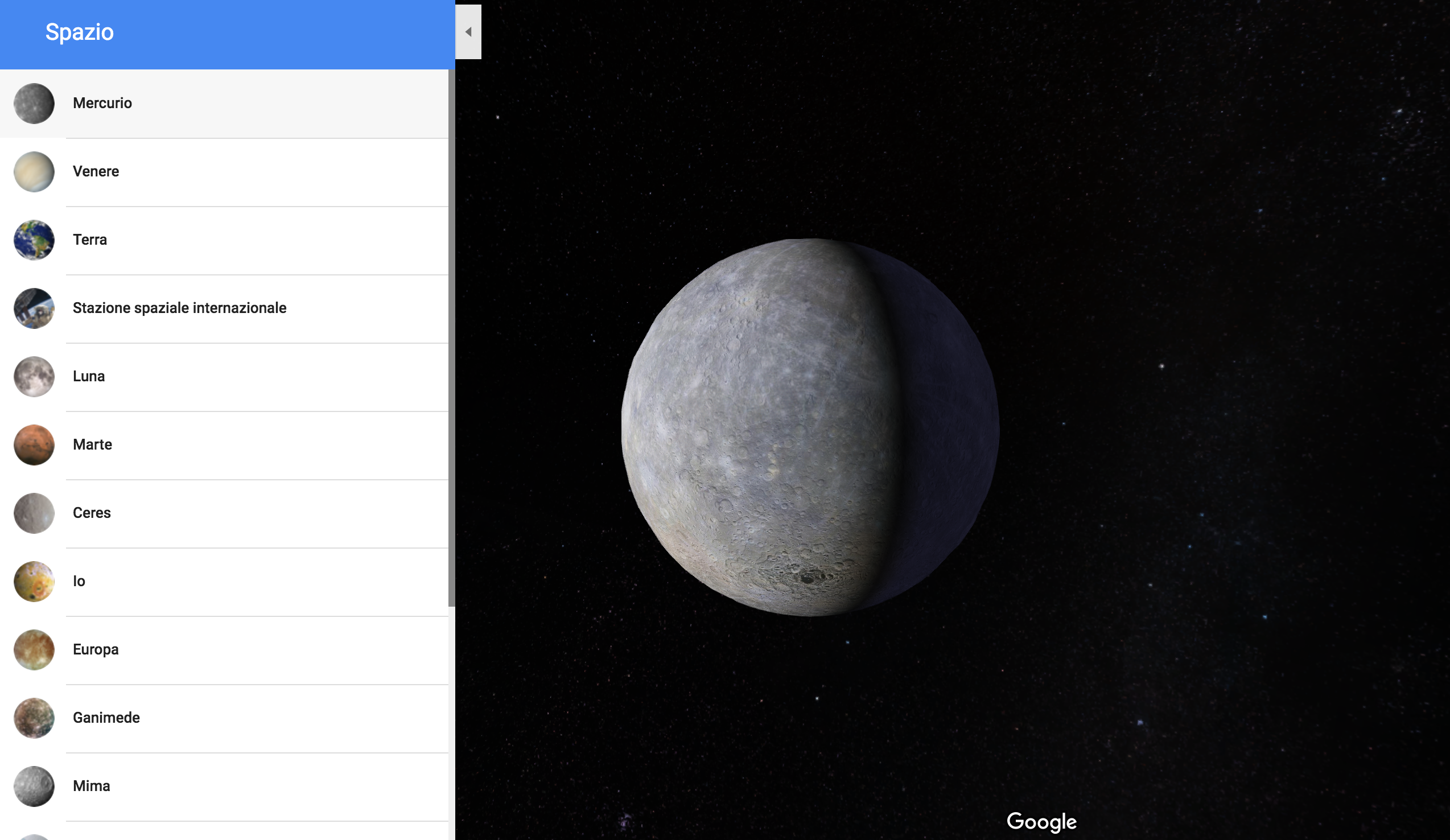Viewport: 1450px width, 840px height.
Task: Click the Mercury 3D globe
Action: pyautogui.click(x=810, y=427)
